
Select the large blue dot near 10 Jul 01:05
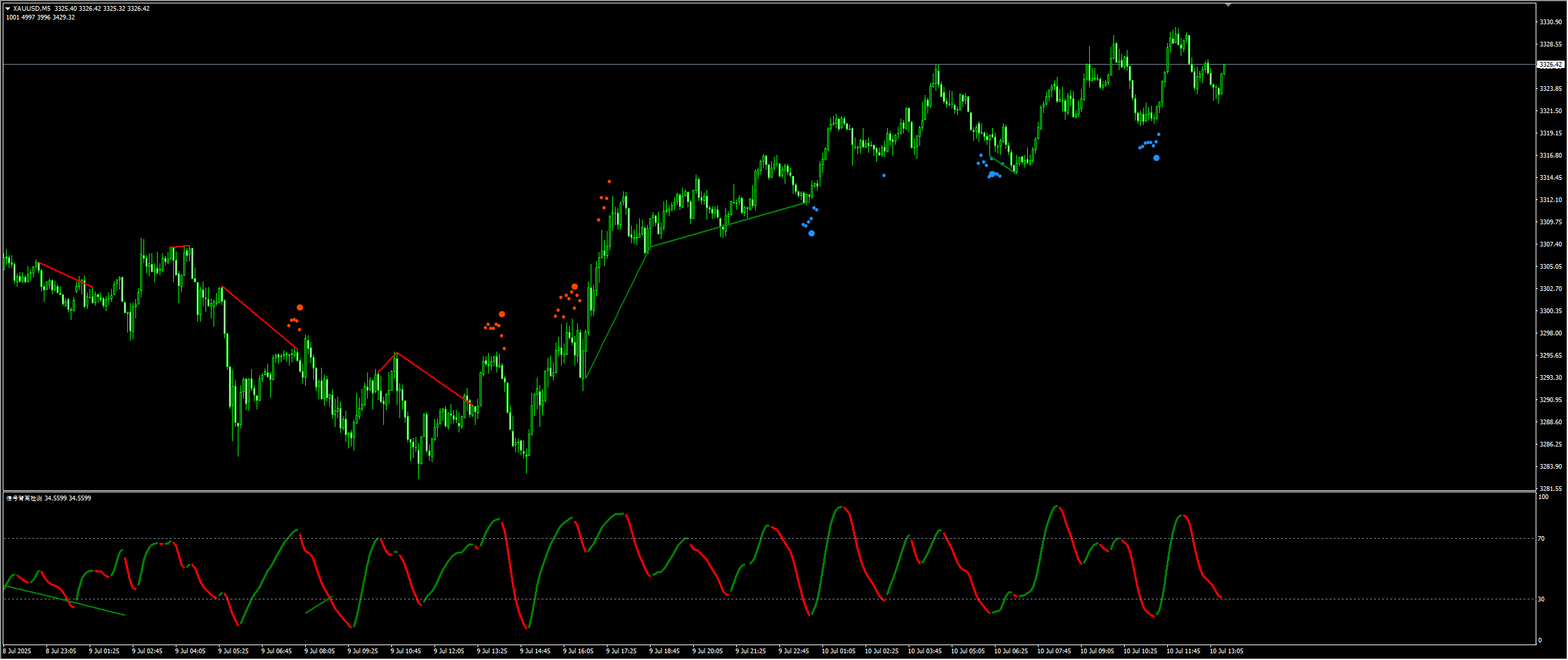point(812,234)
